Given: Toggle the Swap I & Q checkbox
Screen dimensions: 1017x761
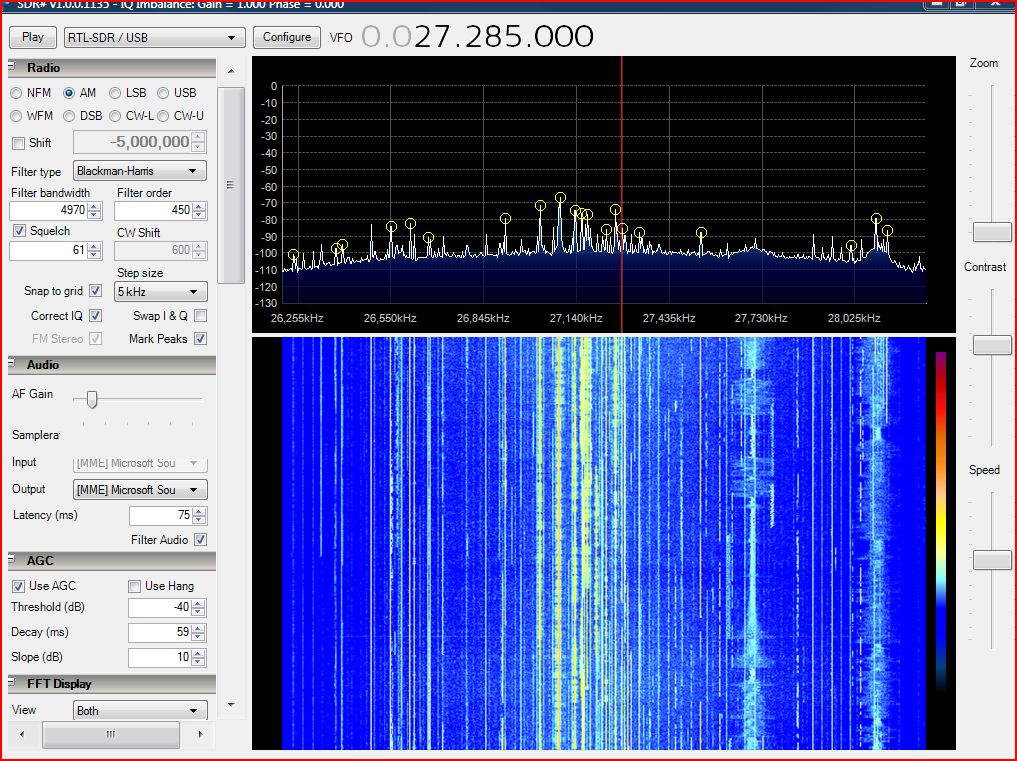Looking at the screenshot, I should [x=200, y=316].
